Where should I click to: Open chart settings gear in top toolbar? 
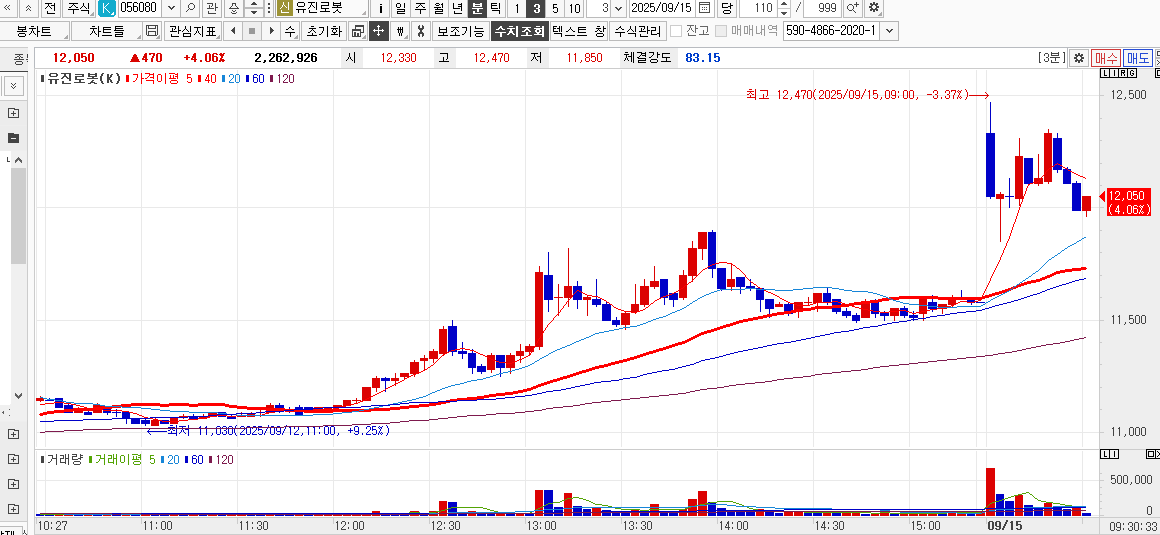pyautogui.click(x=874, y=8)
